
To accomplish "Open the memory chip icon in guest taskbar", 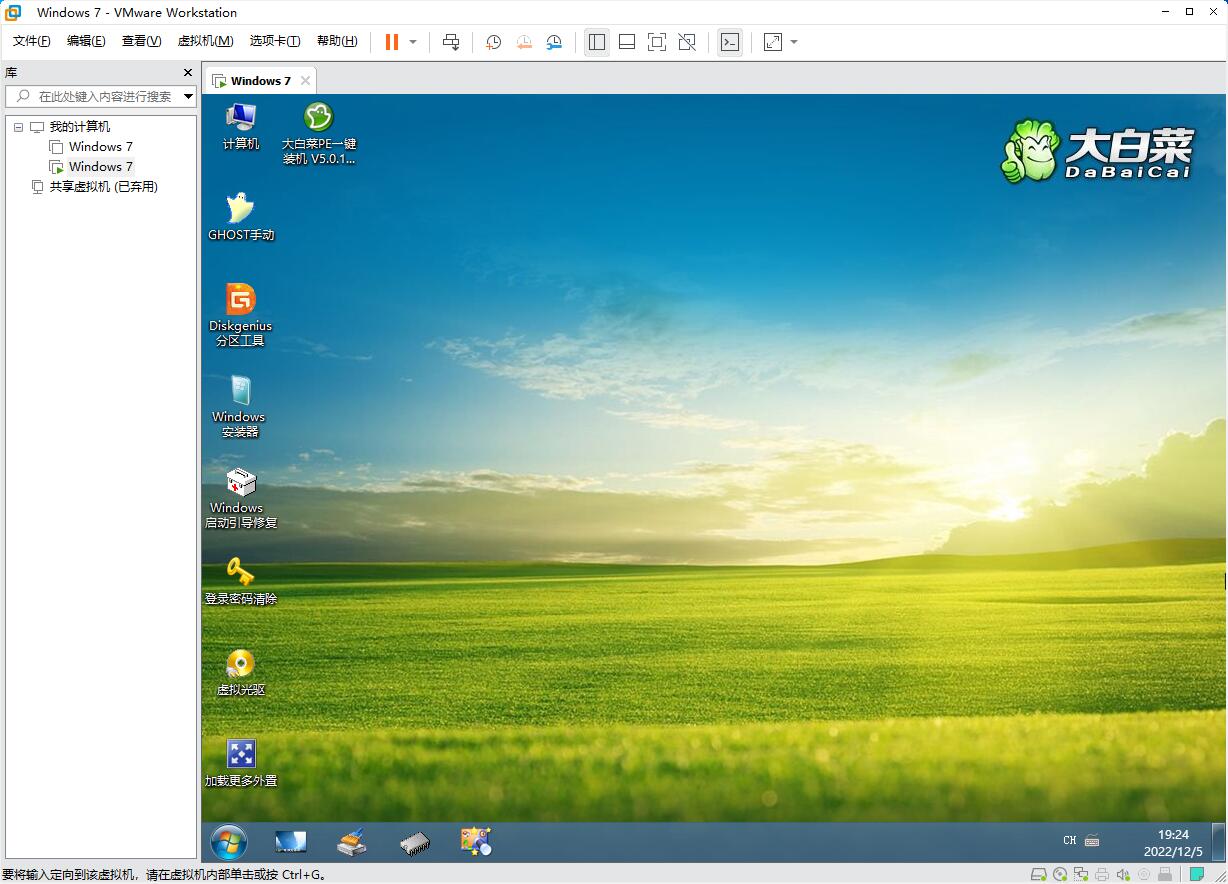I will 414,843.
